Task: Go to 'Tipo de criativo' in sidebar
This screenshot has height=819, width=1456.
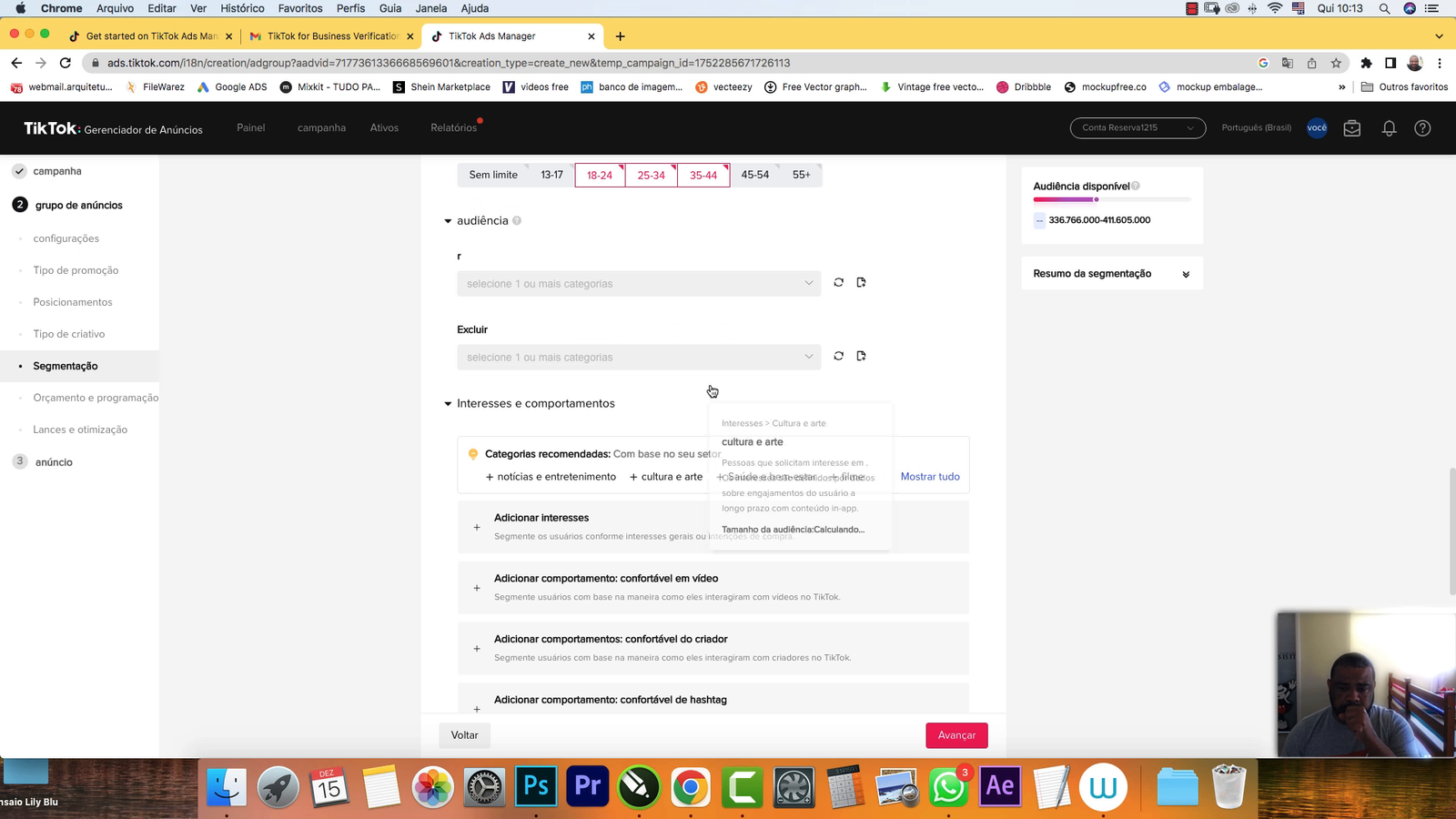Action: click(69, 334)
